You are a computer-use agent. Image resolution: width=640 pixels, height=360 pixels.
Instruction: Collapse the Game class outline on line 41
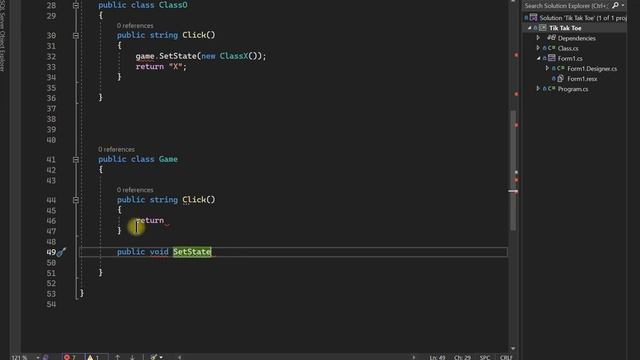[x=76, y=160]
